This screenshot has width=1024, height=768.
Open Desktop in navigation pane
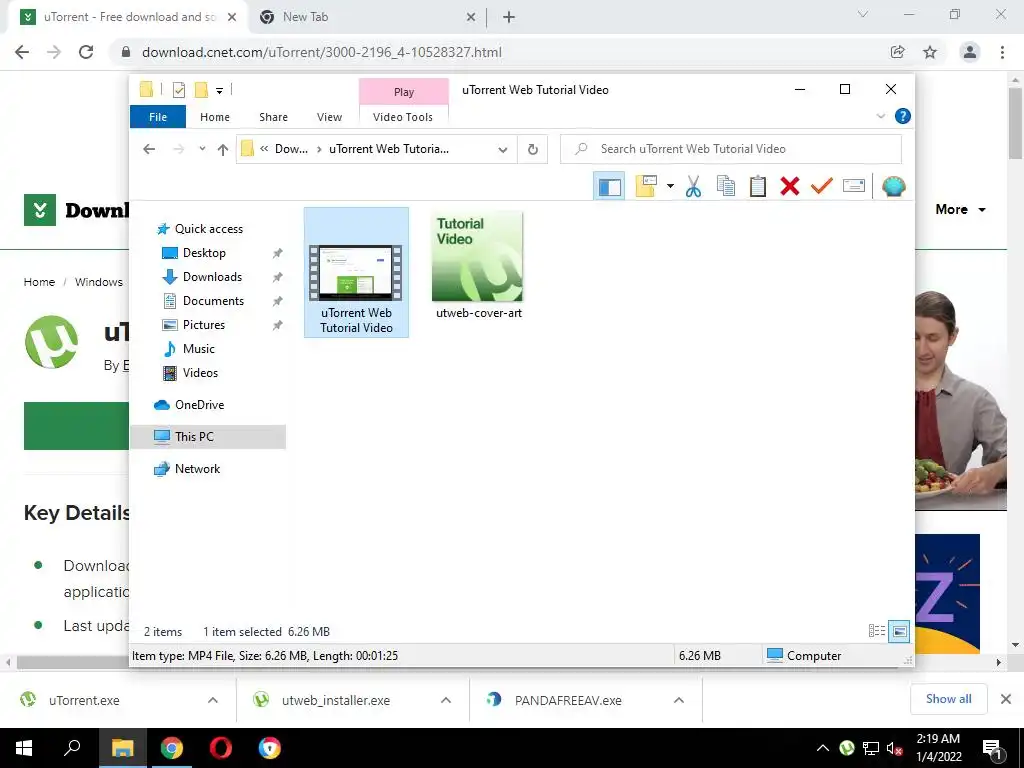[x=204, y=253]
